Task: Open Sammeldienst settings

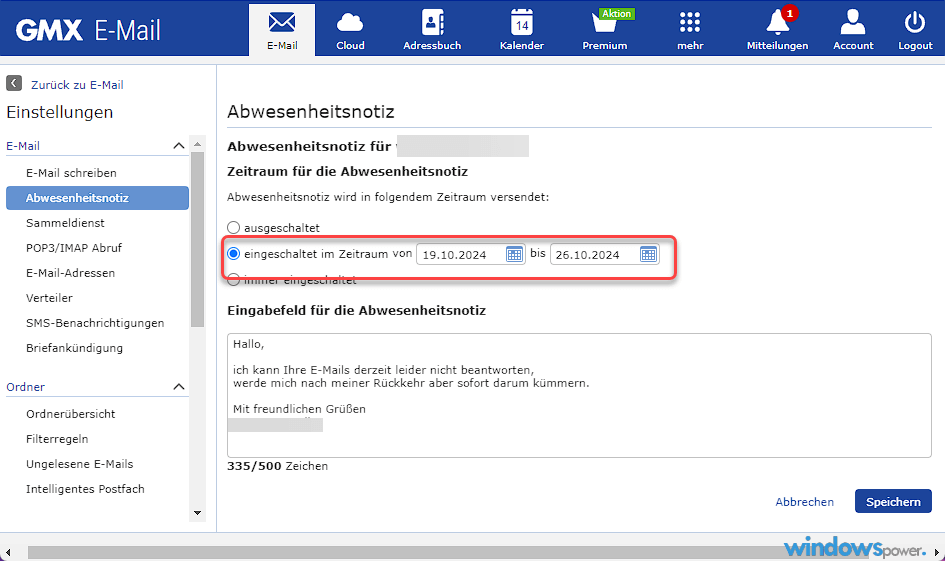Action: click(x=65, y=223)
